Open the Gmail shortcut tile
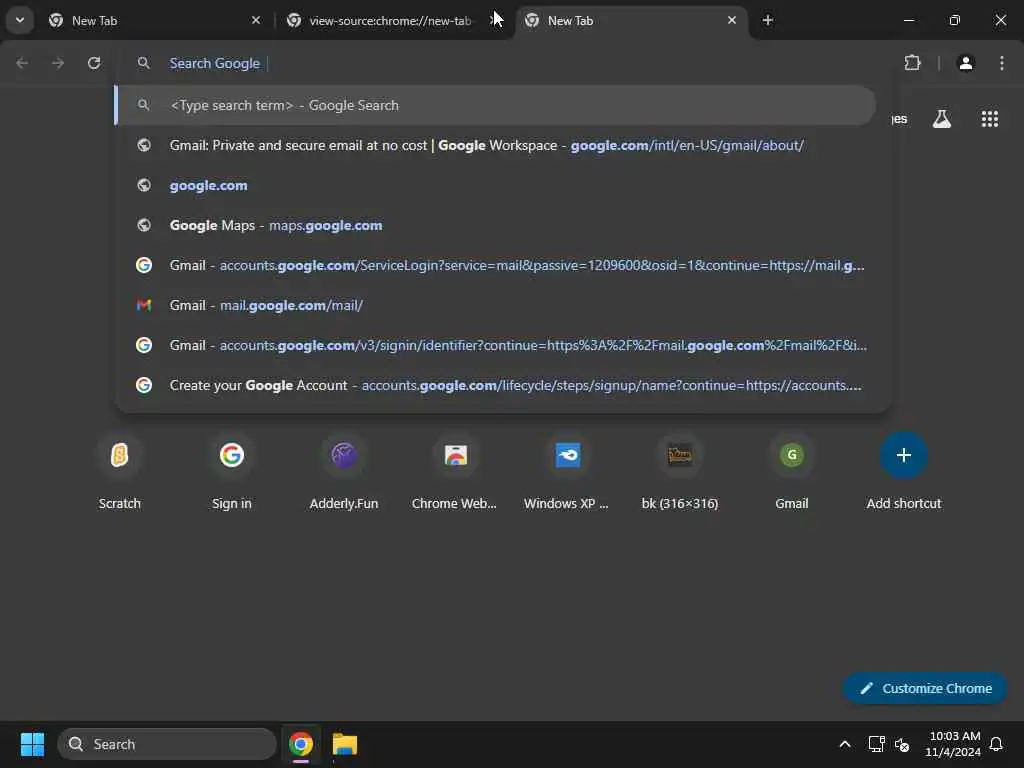1024x768 pixels. coord(792,472)
